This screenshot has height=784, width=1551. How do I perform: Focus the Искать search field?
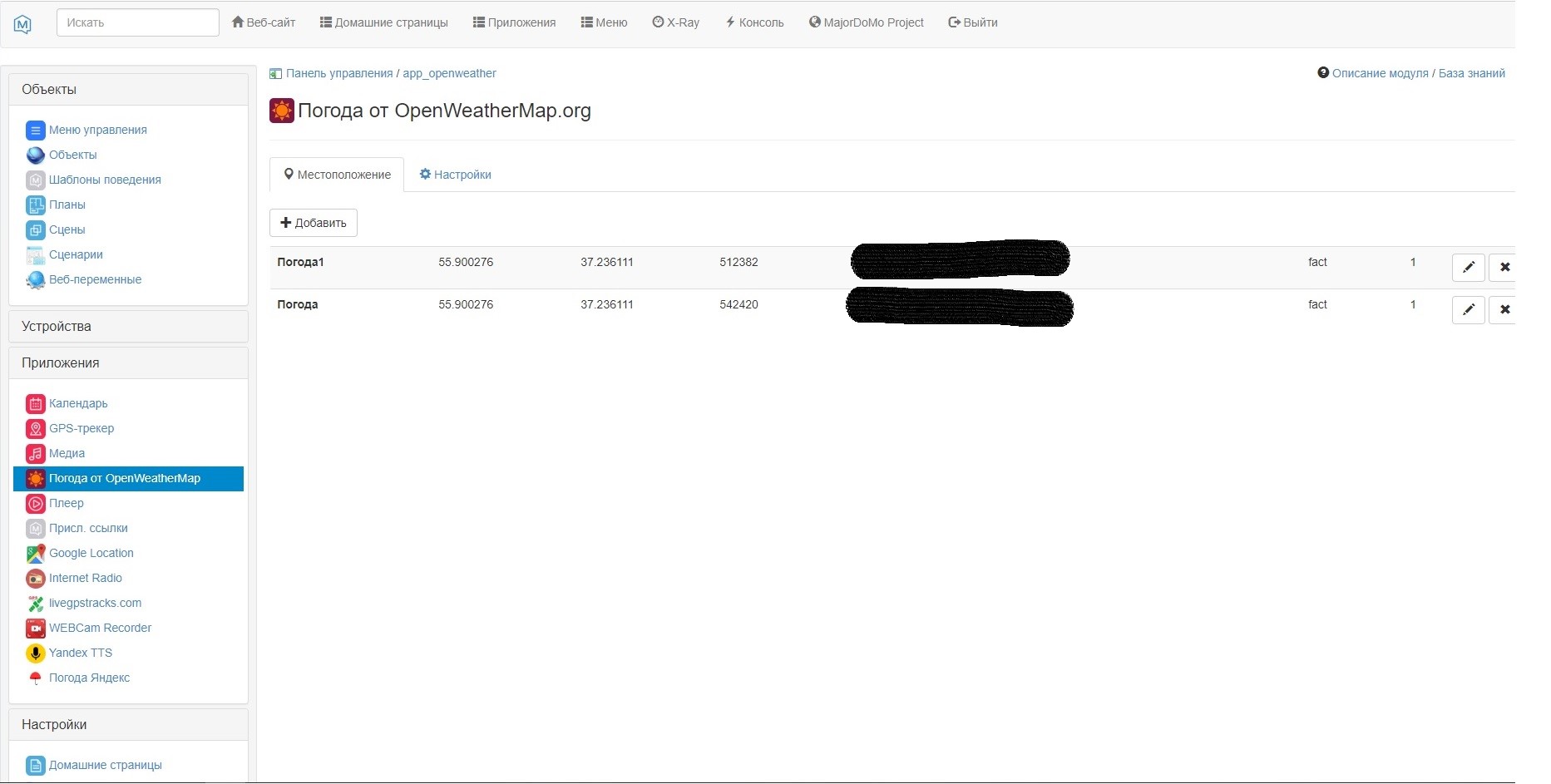tap(138, 22)
